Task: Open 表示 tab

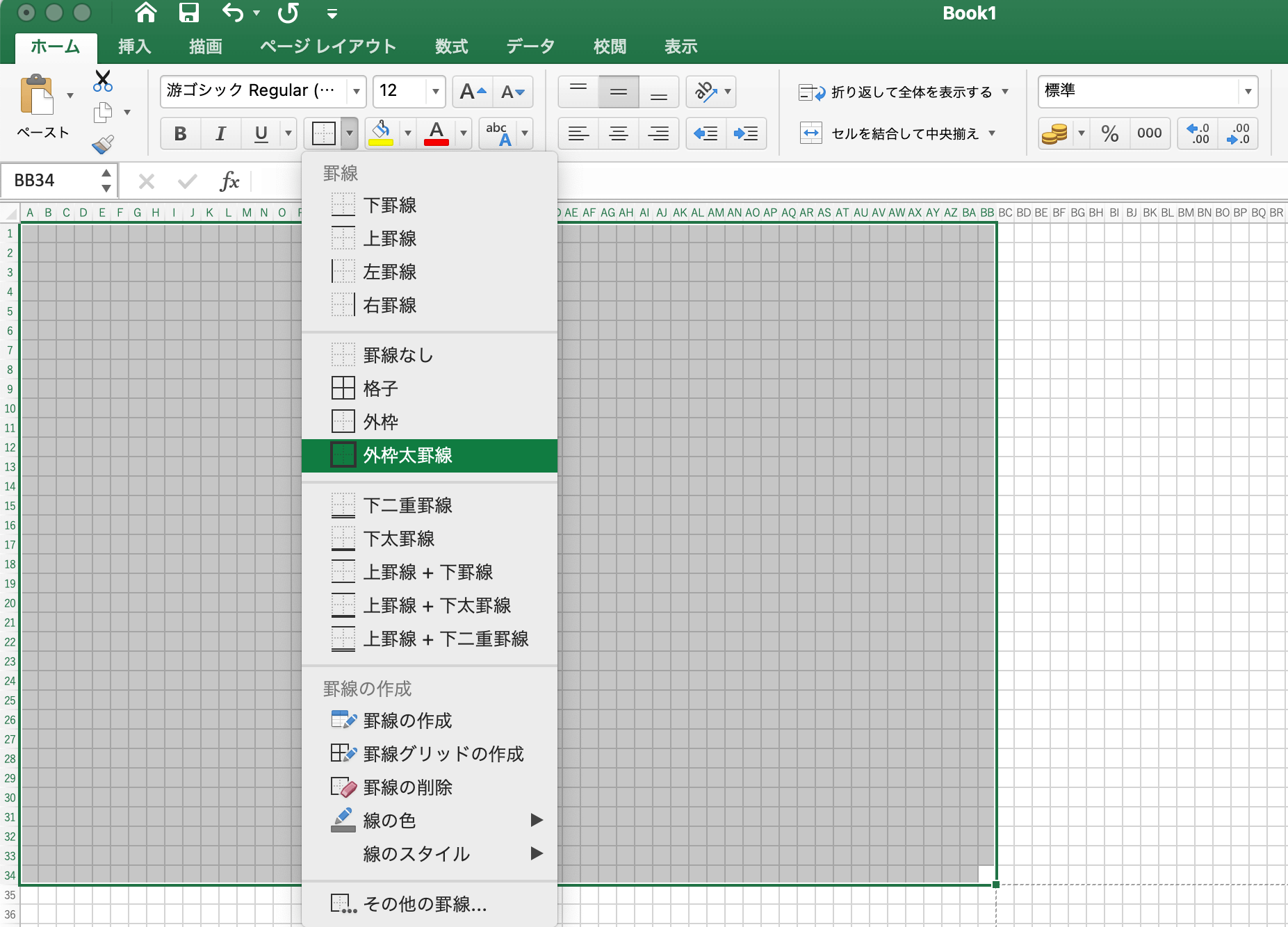Action: (x=681, y=47)
